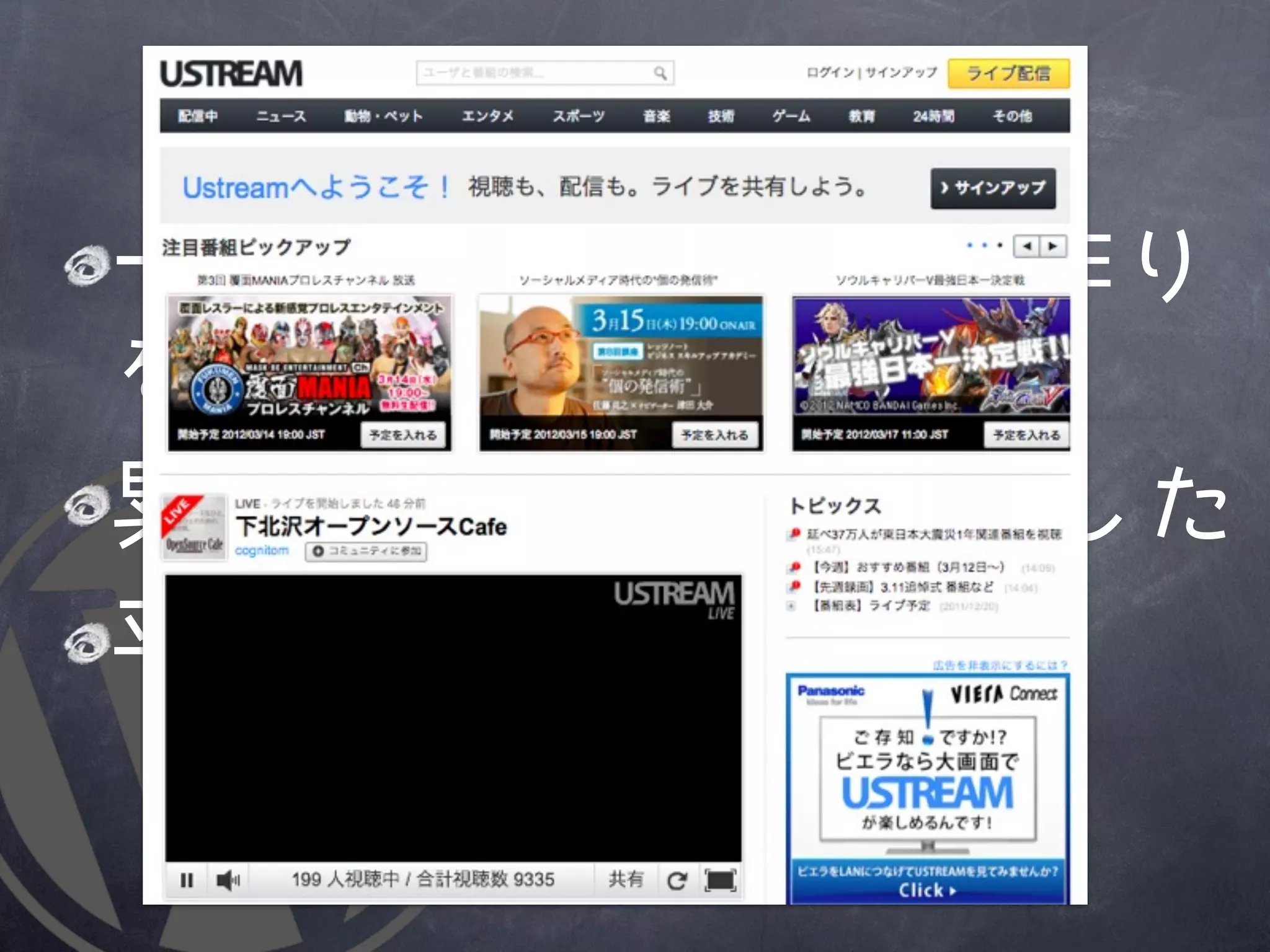Open the スポーツ navigation tab
The width and height of the screenshot is (1270, 952).
tap(579, 116)
